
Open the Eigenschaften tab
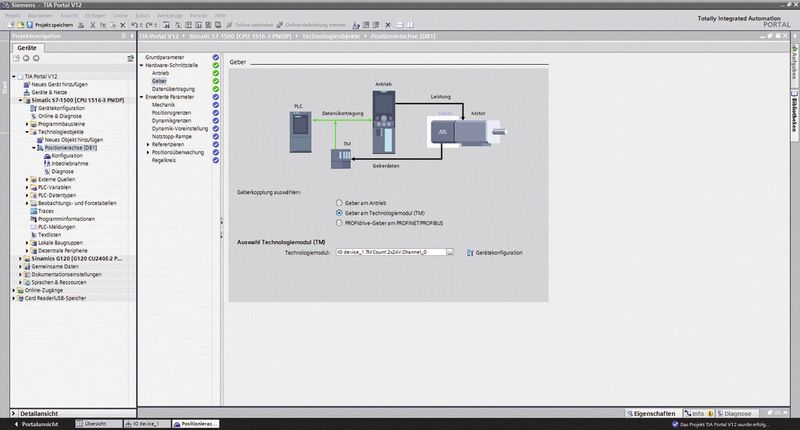pos(652,414)
